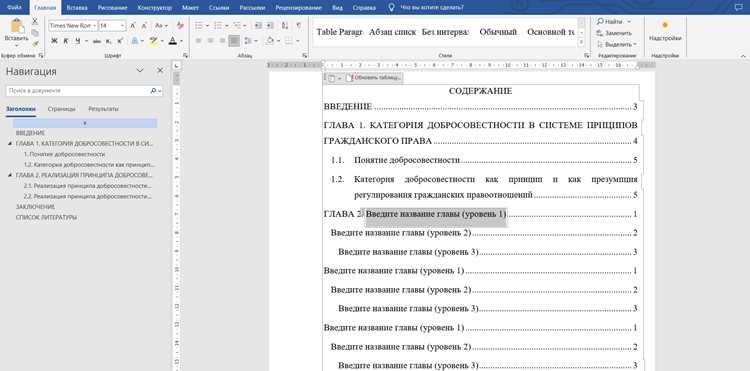This screenshot has height=371, width=750.
Task: Switch to the Ссылки ribbon tab
Action: 218,8
